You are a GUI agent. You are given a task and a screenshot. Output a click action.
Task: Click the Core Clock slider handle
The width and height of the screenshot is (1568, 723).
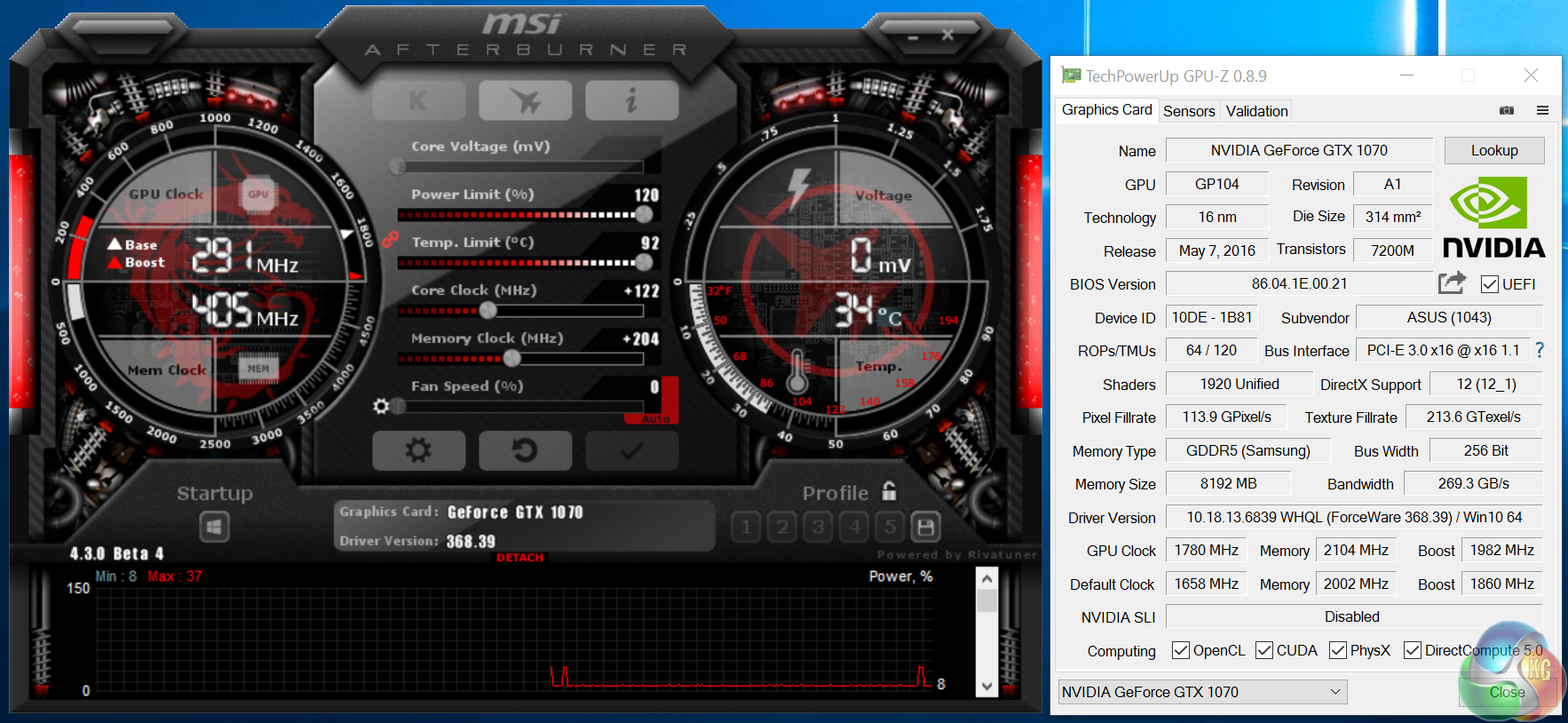[488, 310]
